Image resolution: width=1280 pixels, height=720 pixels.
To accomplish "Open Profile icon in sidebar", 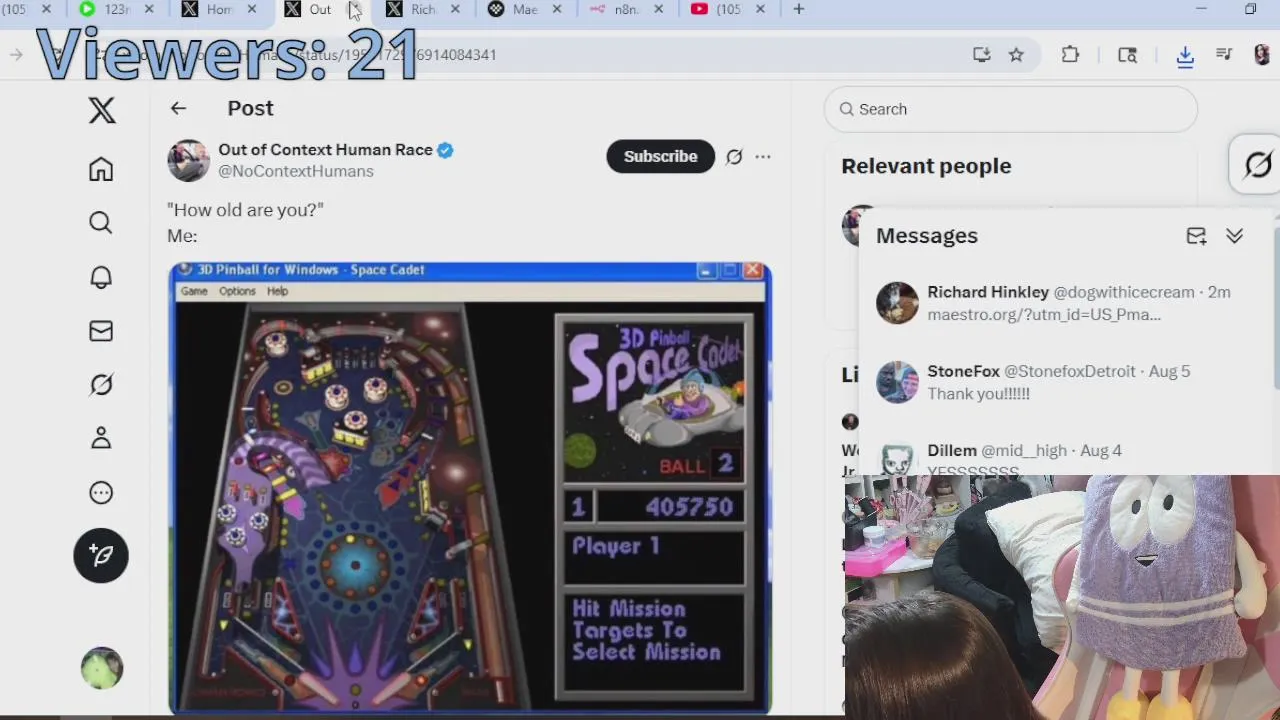I will 101,438.
